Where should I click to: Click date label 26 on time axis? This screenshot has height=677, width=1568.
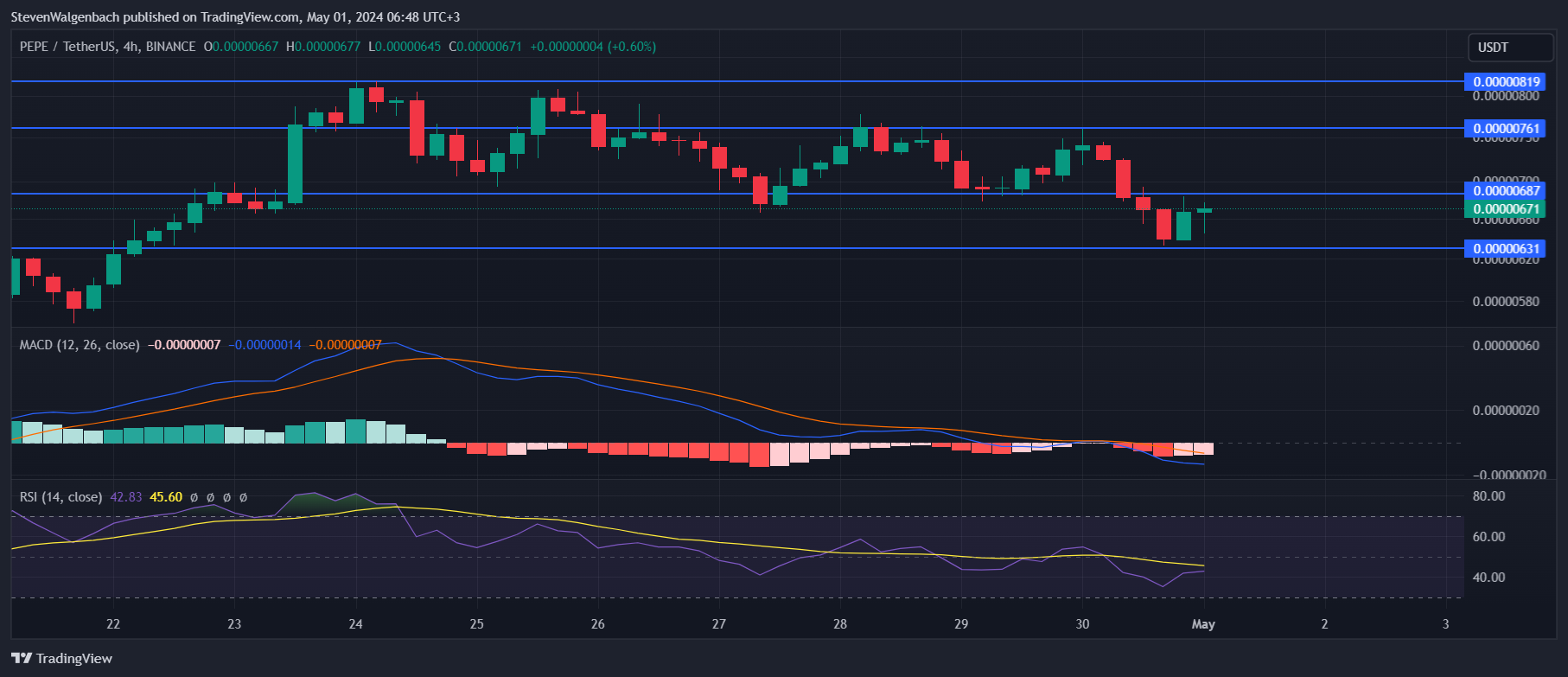click(598, 624)
